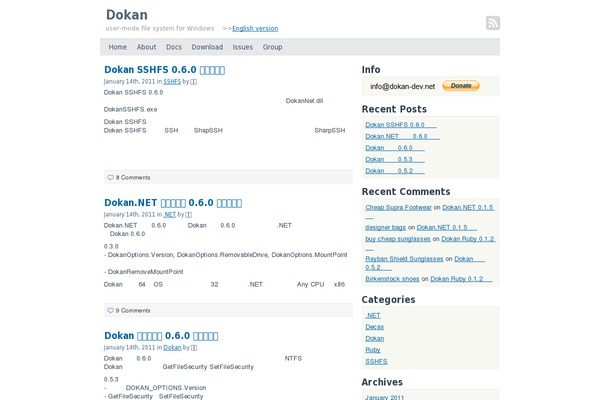This screenshot has width=600, height=400.
Task: Click SSHFS category in first post's meta line
Action: (x=172, y=82)
